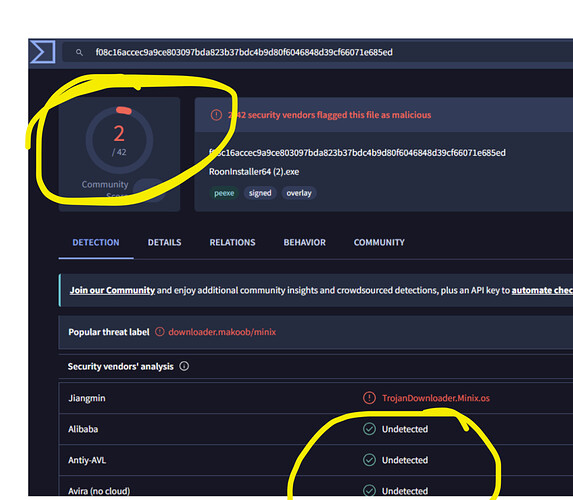Click the VirusTotal sigma logo

[42, 52]
